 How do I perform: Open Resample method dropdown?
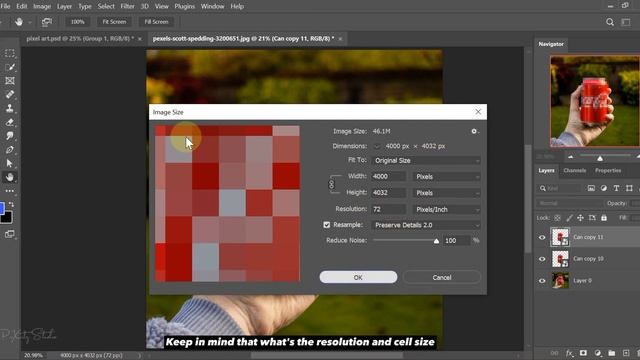click(x=426, y=225)
